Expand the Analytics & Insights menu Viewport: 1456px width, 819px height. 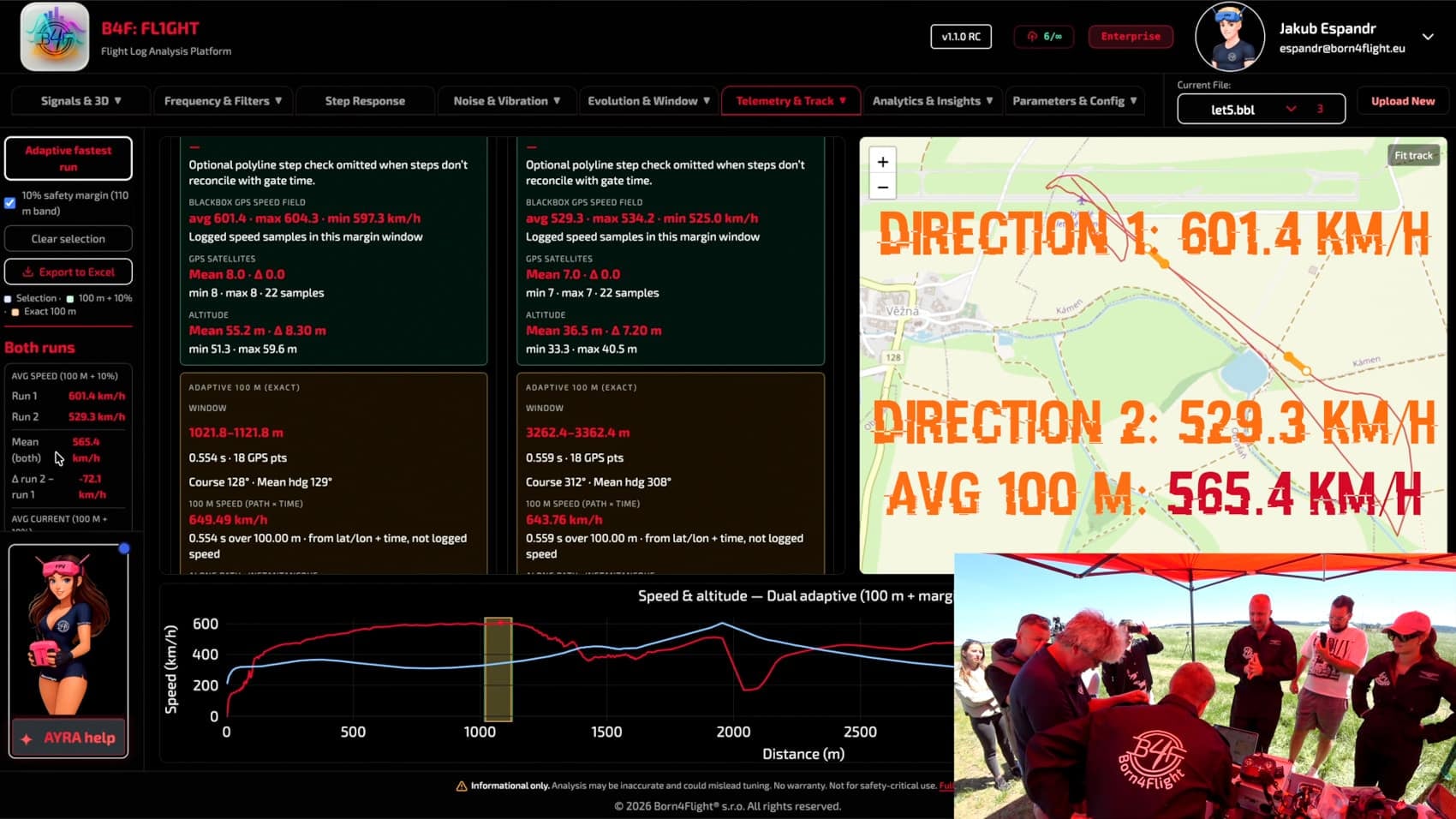(x=932, y=101)
